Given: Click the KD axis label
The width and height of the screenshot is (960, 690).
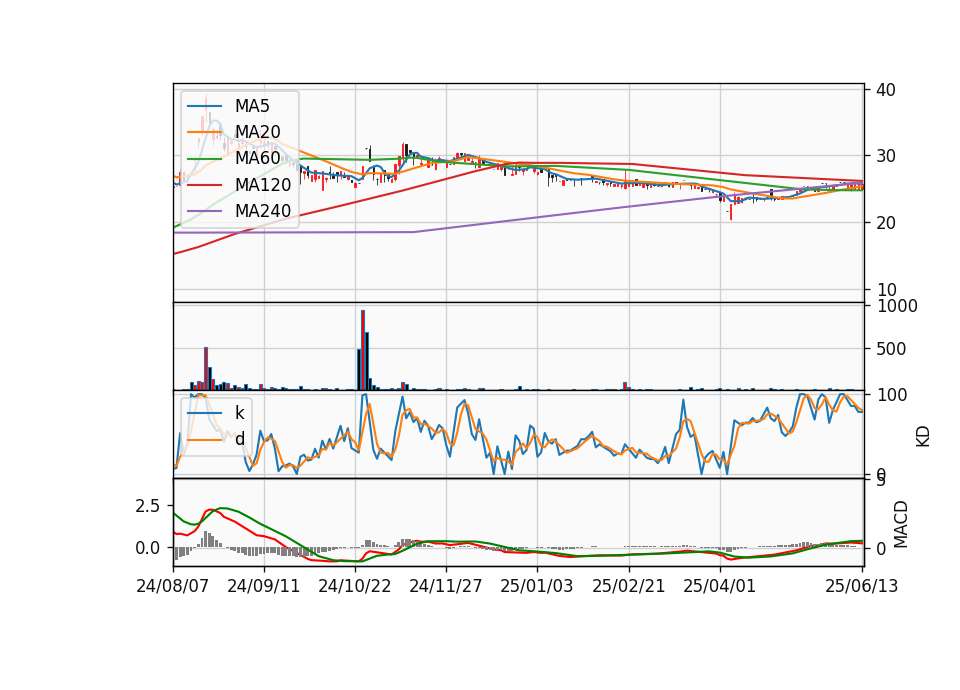Looking at the screenshot, I should coord(923,436).
